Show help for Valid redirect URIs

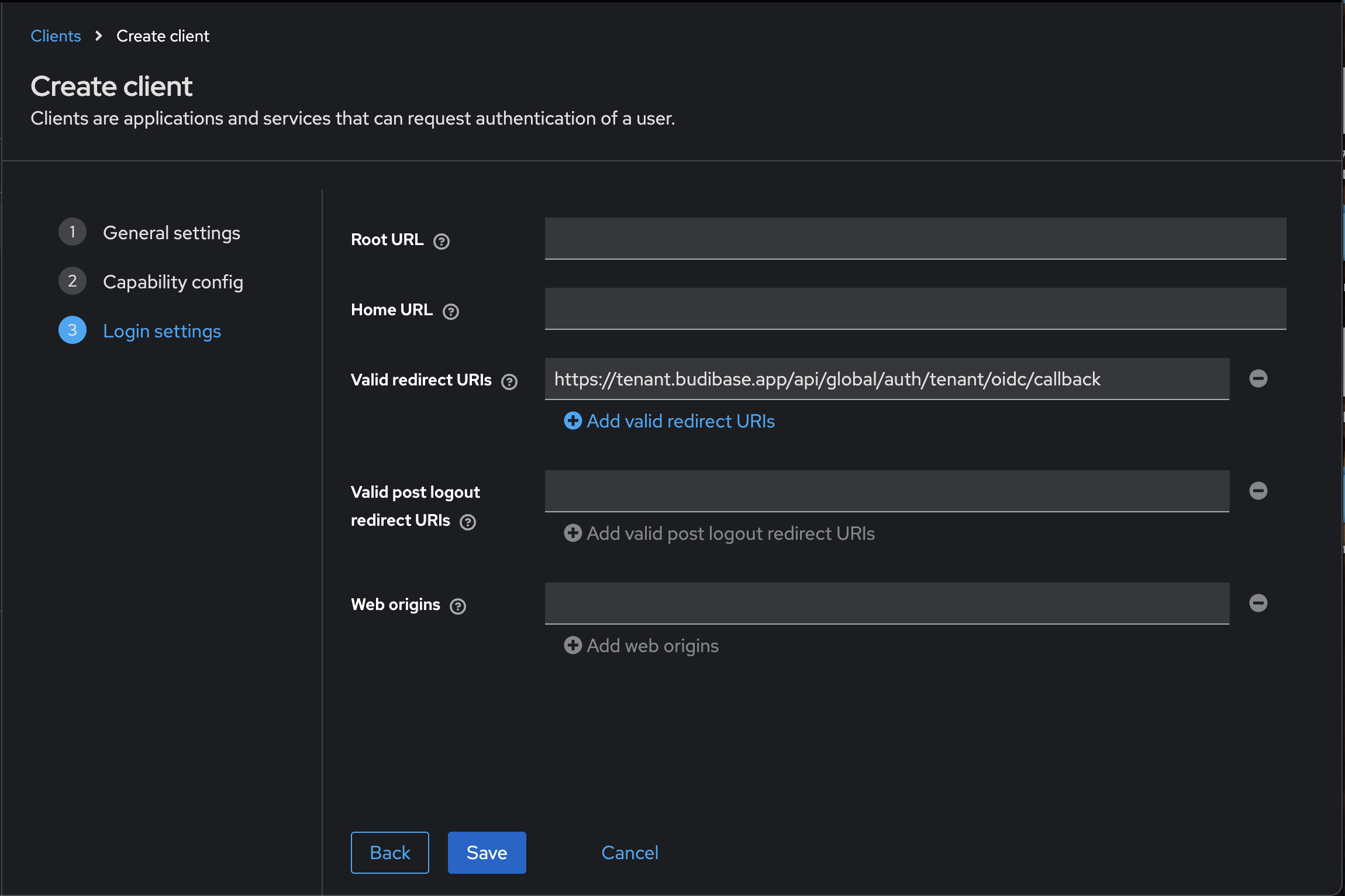coord(509,381)
